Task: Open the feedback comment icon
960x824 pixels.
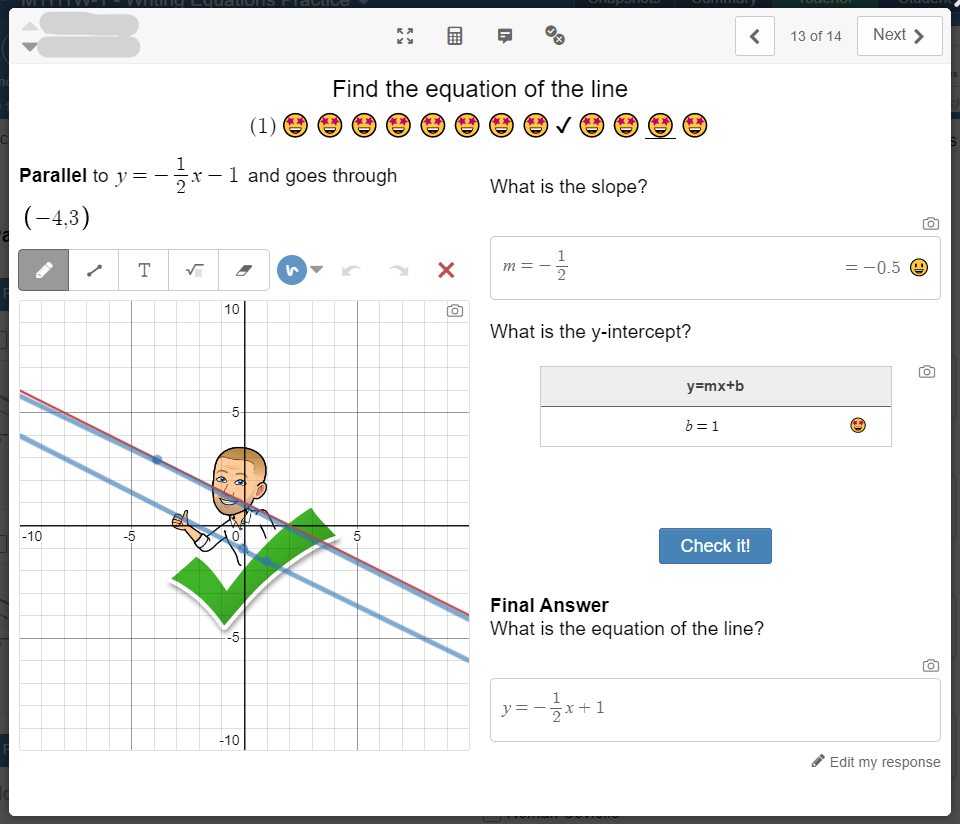Action: tap(504, 36)
